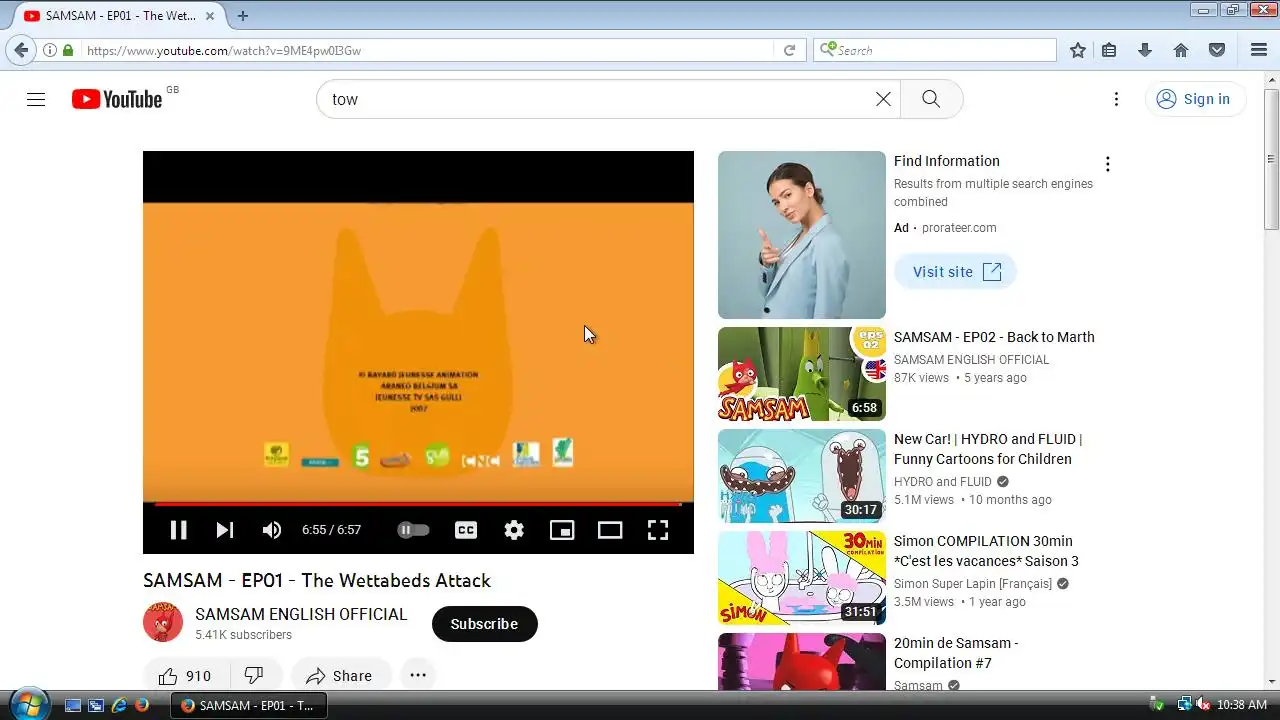Click the browser back arrow
Screen dimensions: 1280x720
pyautogui.click(x=21, y=50)
